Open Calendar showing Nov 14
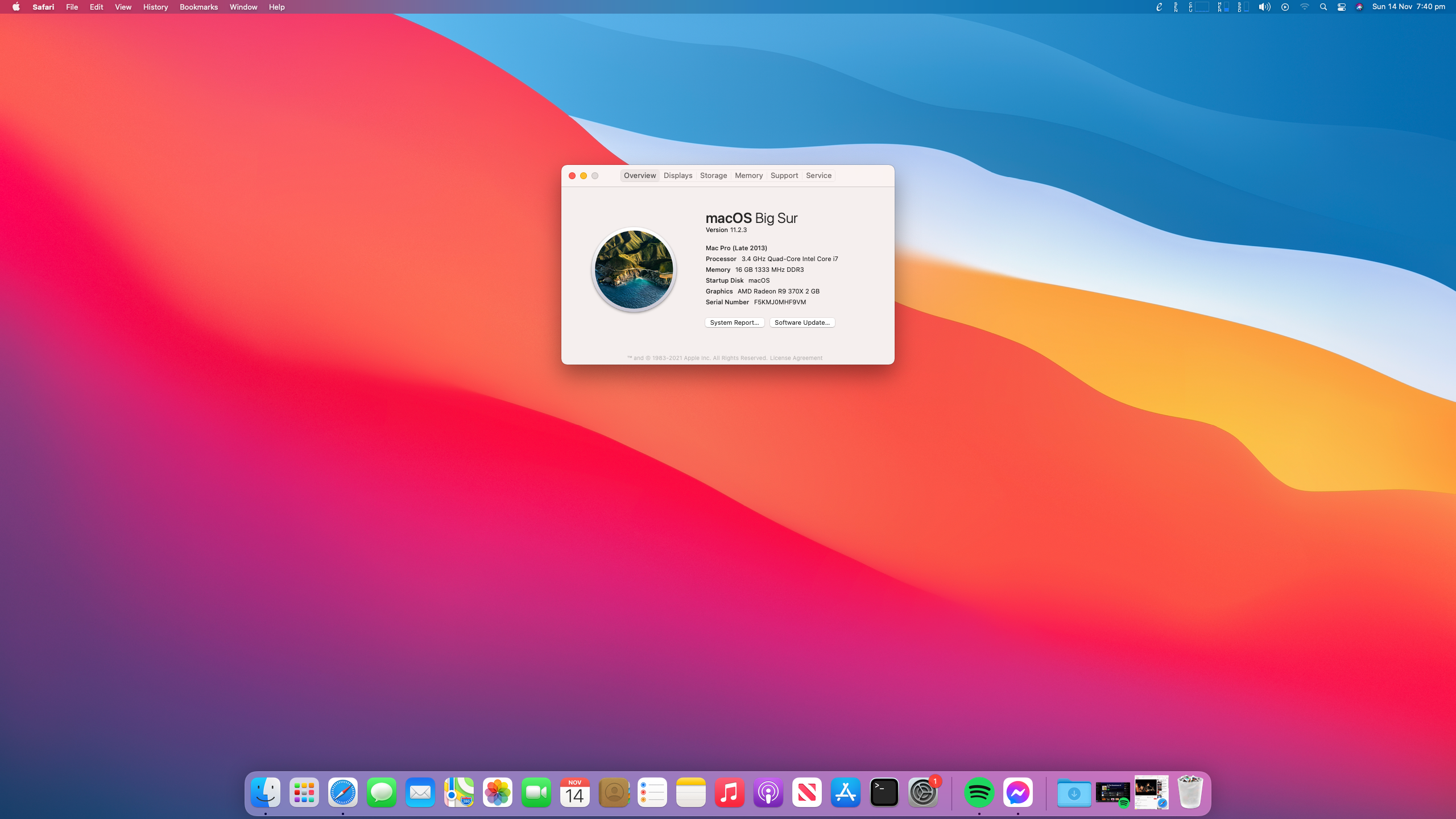This screenshot has width=1456, height=819. click(x=575, y=792)
